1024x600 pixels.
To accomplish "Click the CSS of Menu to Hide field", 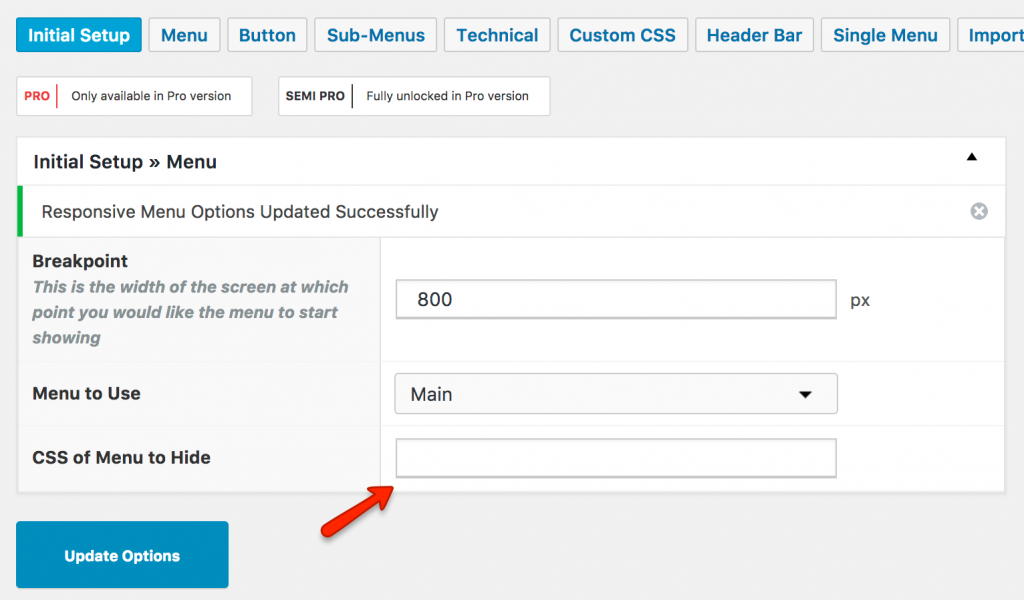I will pyautogui.click(x=615, y=457).
